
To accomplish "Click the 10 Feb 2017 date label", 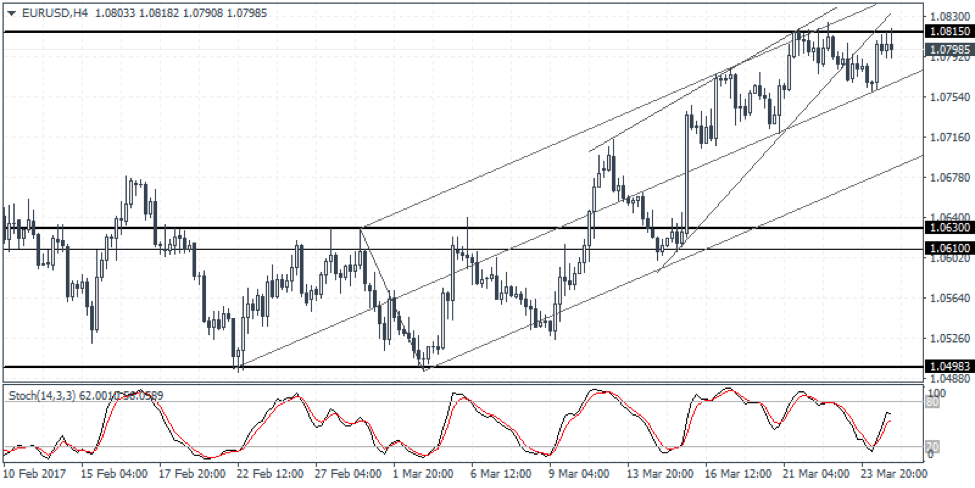I will [x=36, y=473].
